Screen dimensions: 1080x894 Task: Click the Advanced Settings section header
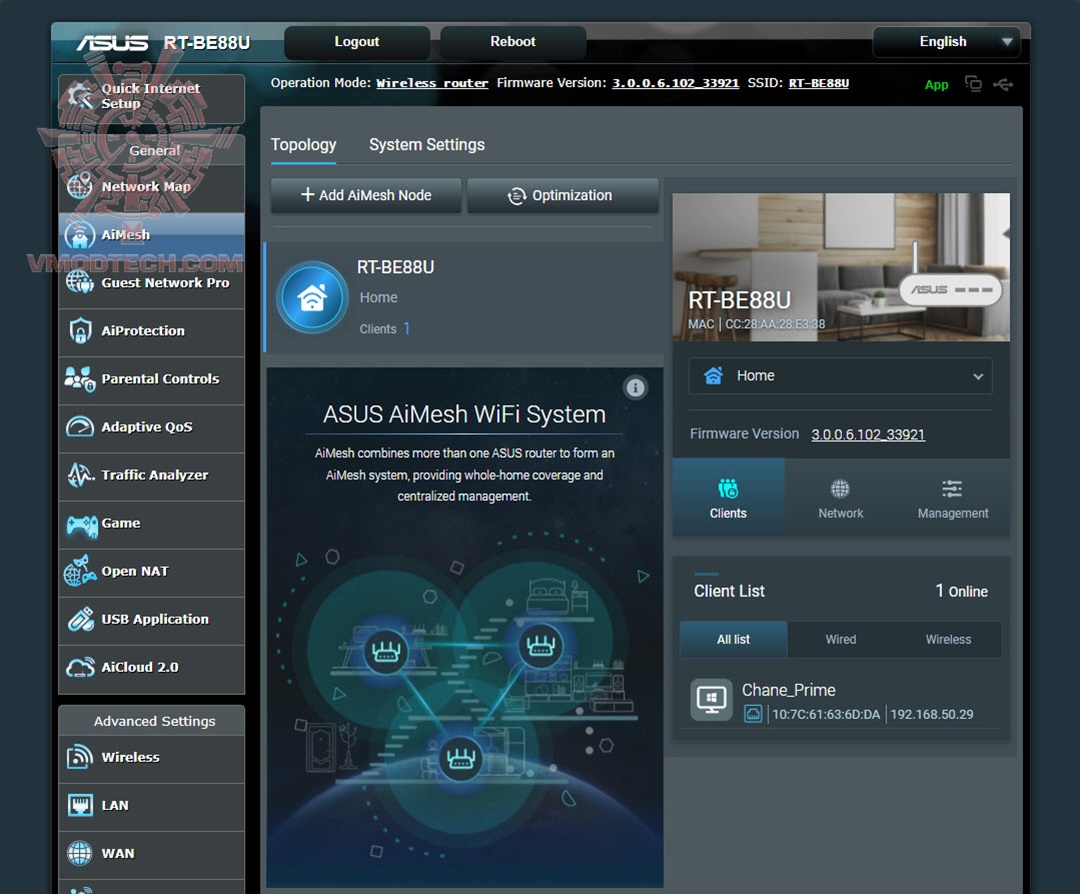coord(152,721)
